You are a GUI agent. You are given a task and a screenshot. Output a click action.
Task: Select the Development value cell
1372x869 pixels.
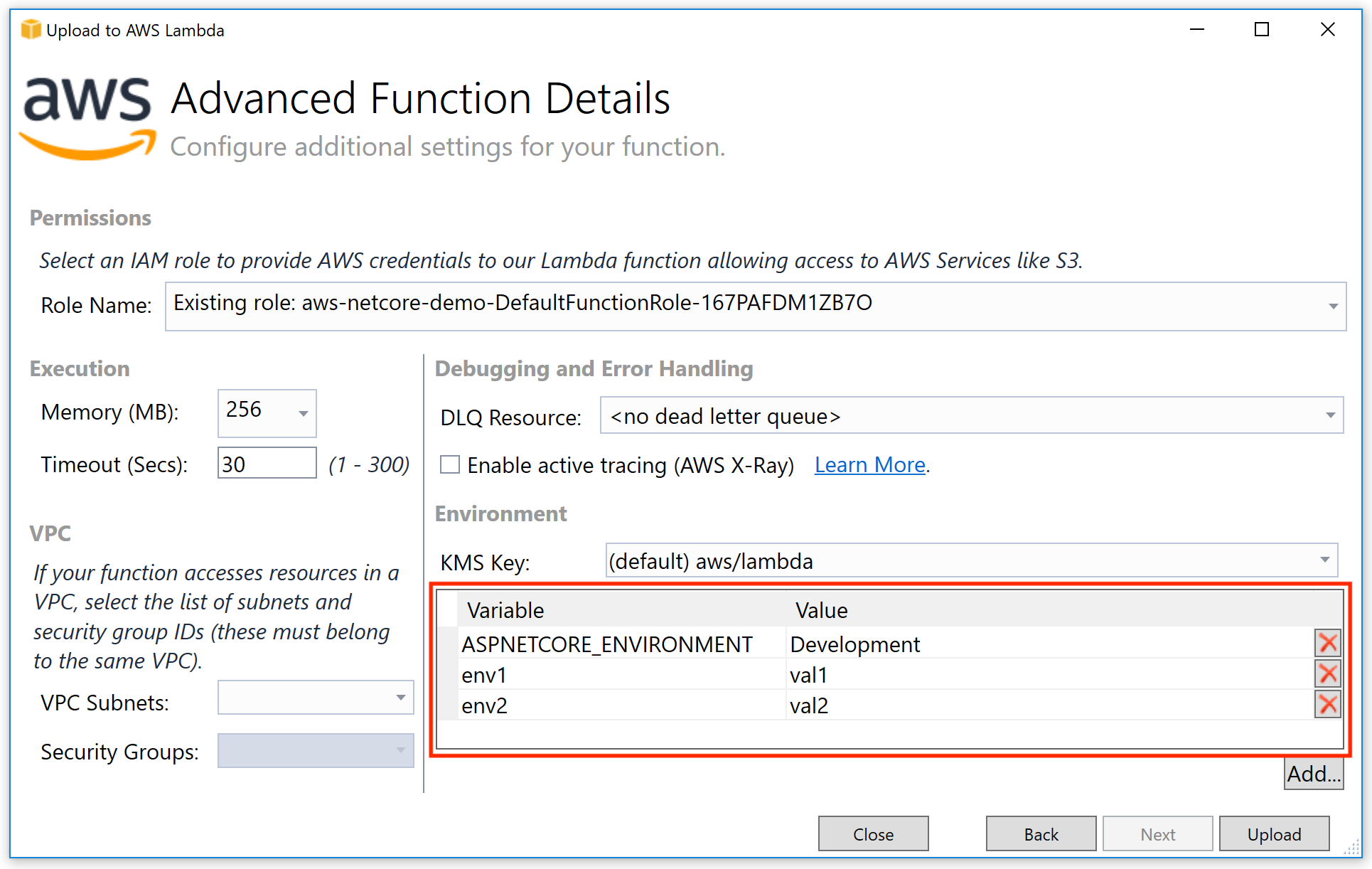pyautogui.click(x=854, y=644)
